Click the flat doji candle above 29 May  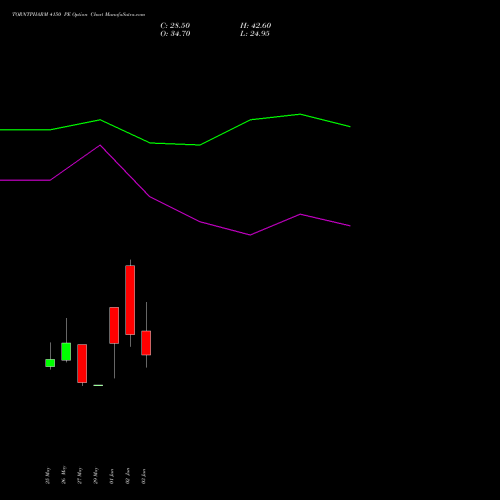pos(98,385)
